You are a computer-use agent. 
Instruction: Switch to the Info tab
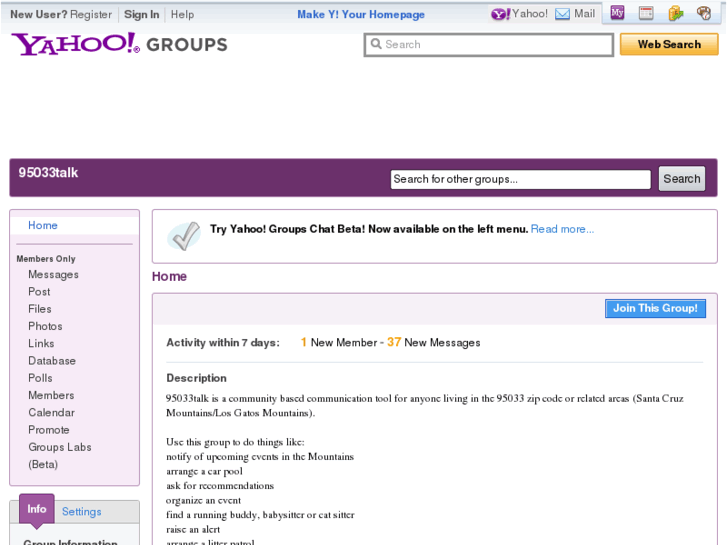point(37,509)
